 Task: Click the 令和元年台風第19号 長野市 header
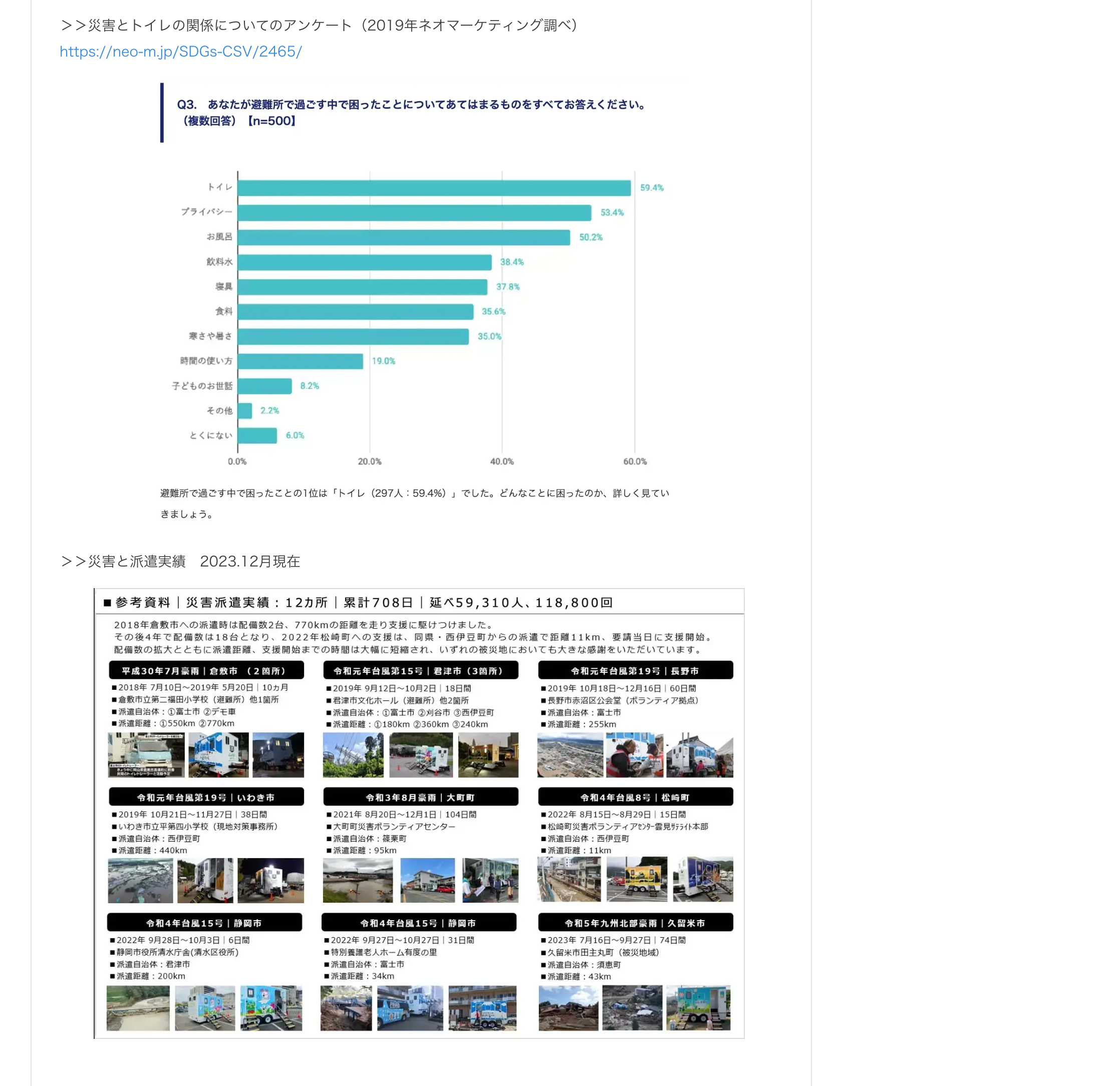[635, 670]
